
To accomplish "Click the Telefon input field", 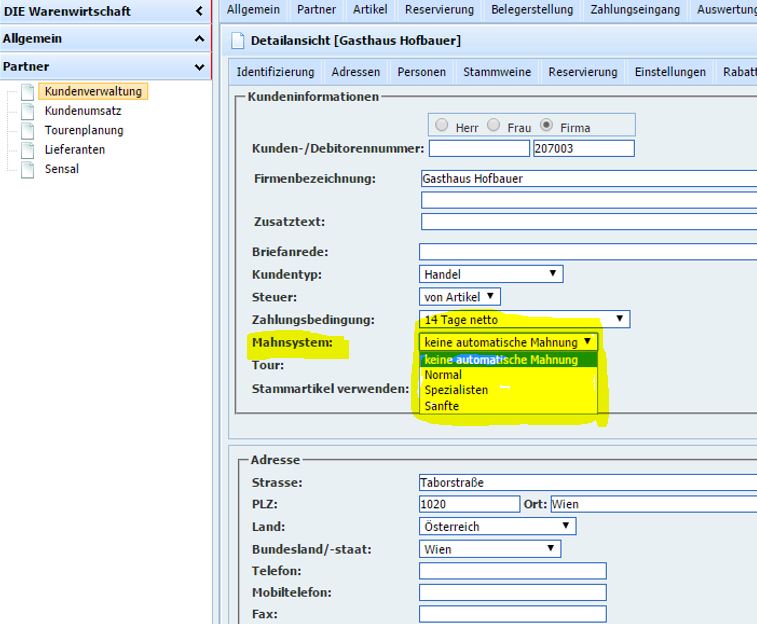I will 512,571.
